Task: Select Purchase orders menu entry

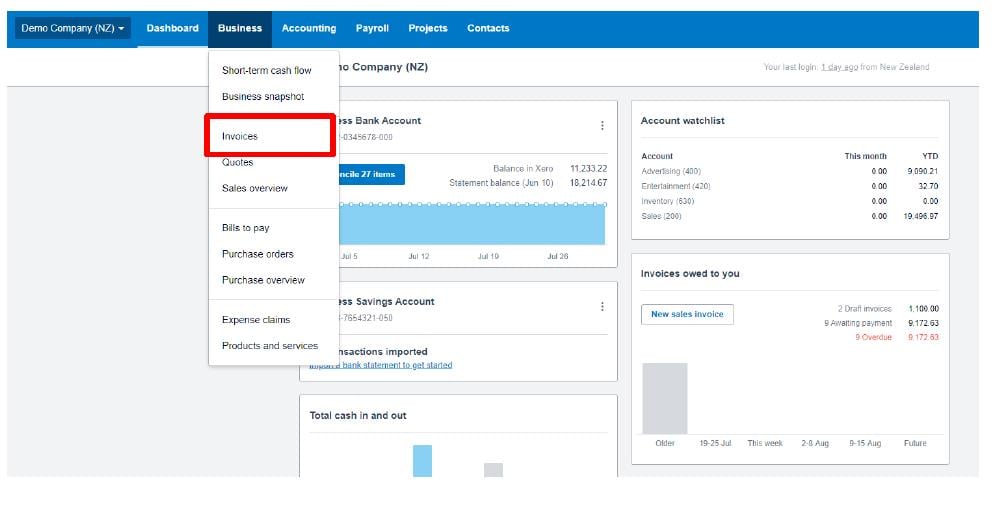Action: coord(258,254)
